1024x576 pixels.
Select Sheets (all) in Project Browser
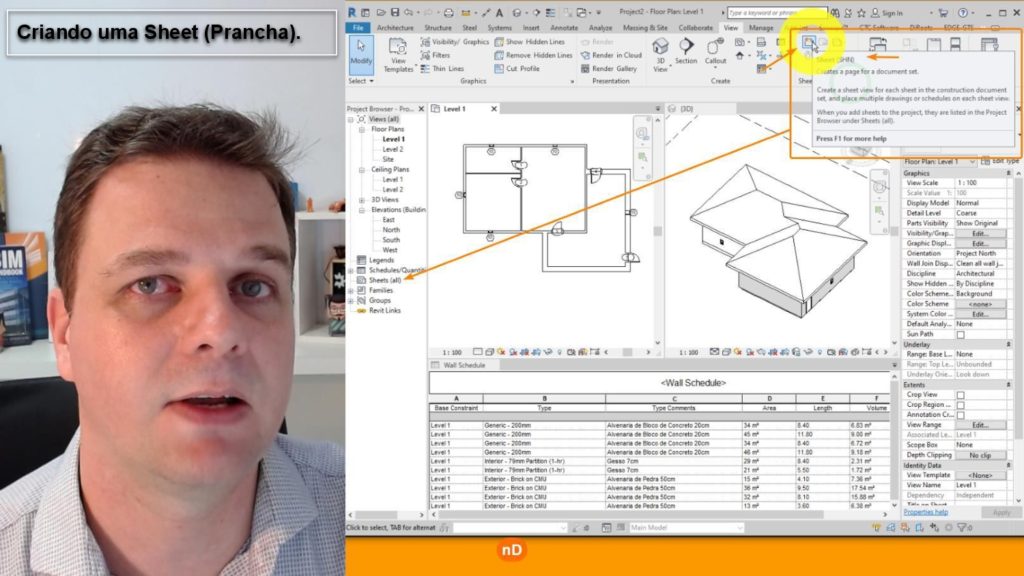(x=383, y=280)
